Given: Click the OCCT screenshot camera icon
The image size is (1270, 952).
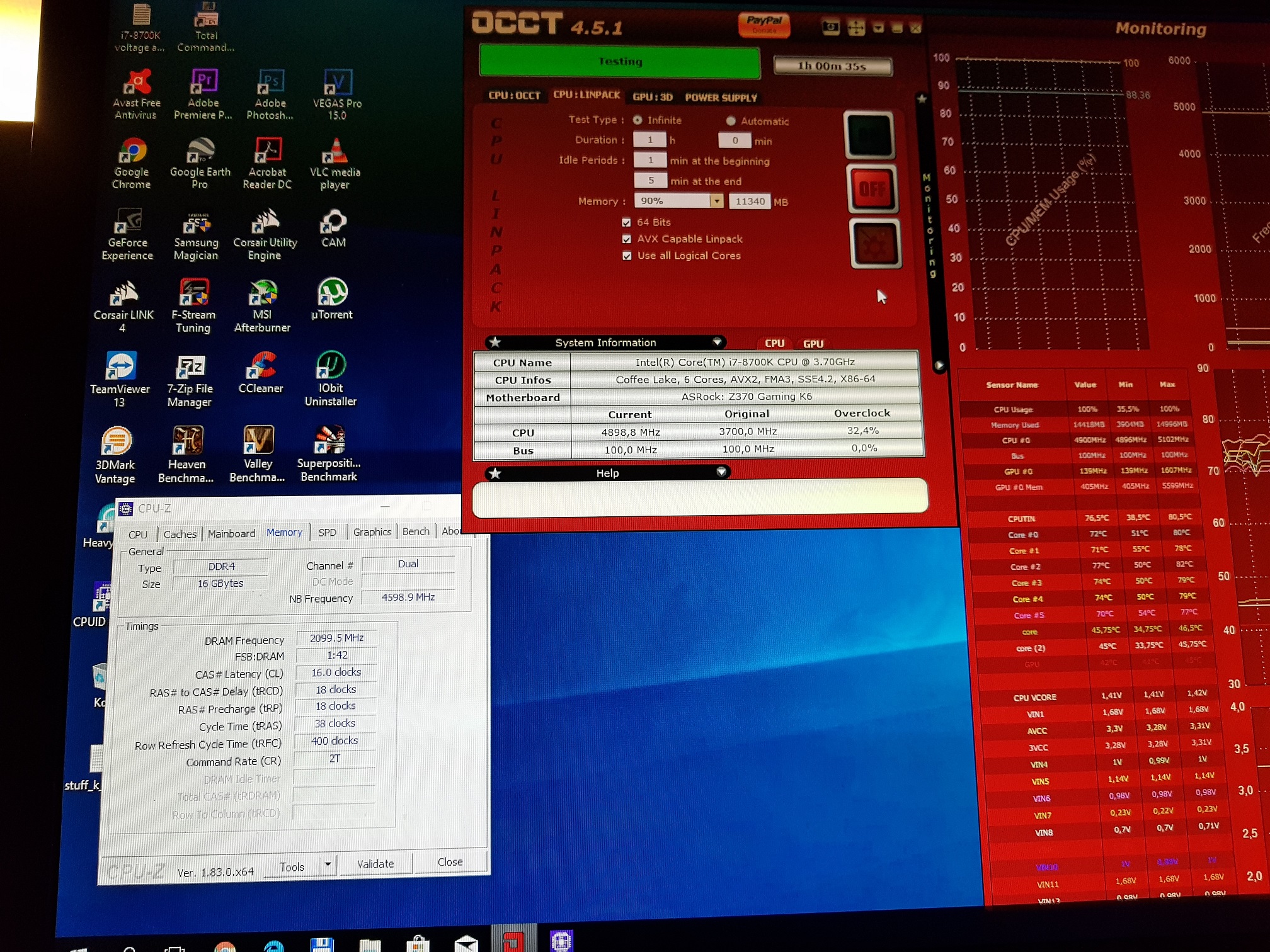Looking at the screenshot, I should [x=831, y=27].
